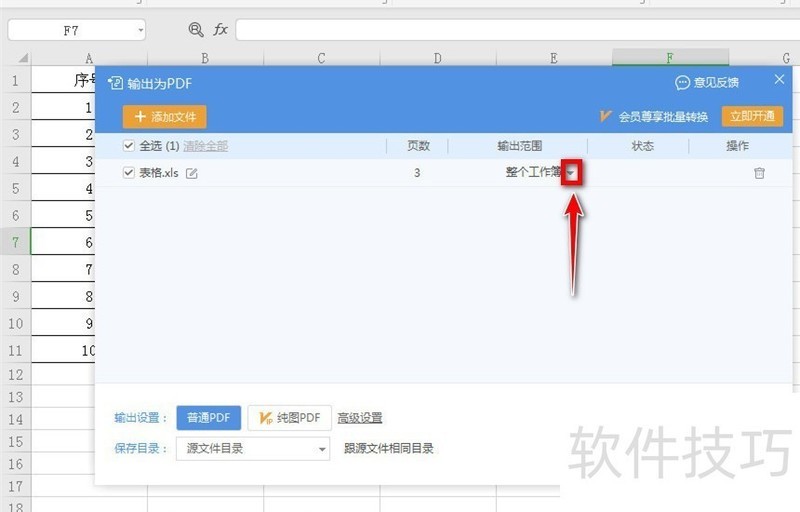Image resolution: width=800 pixels, height=512 pixels.
Task: Click cell A9 containing 8
Action: (63, 296)
